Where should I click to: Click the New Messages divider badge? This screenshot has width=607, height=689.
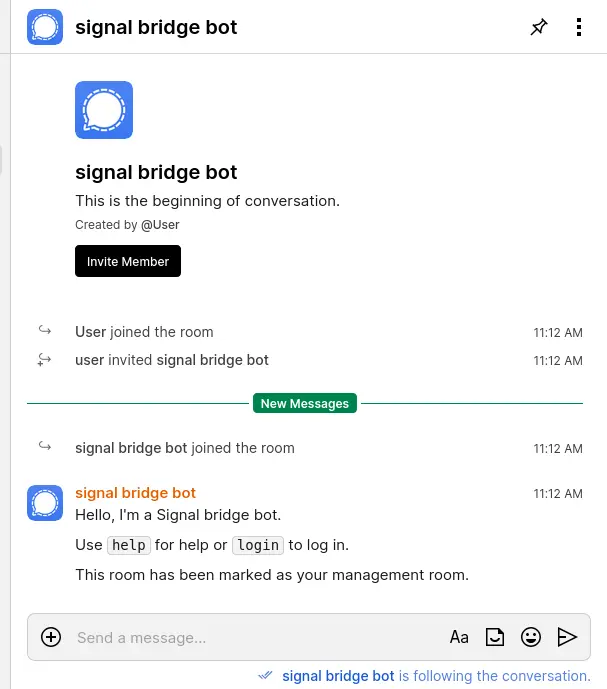pyautogui.click(x=304, y=404)
